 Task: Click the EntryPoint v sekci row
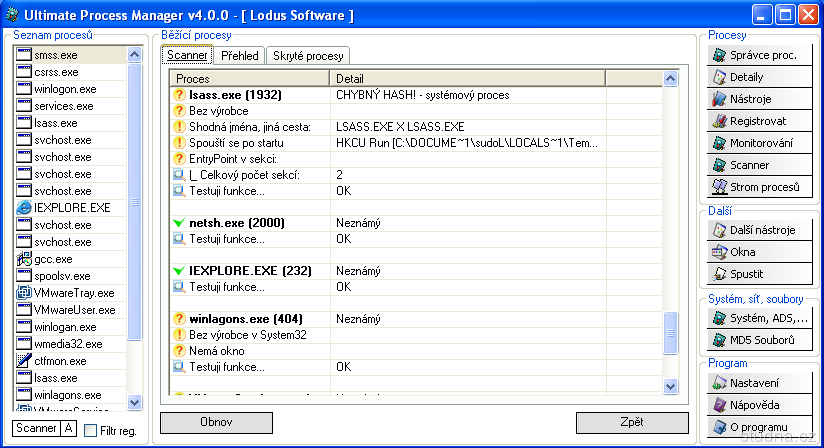415,159
